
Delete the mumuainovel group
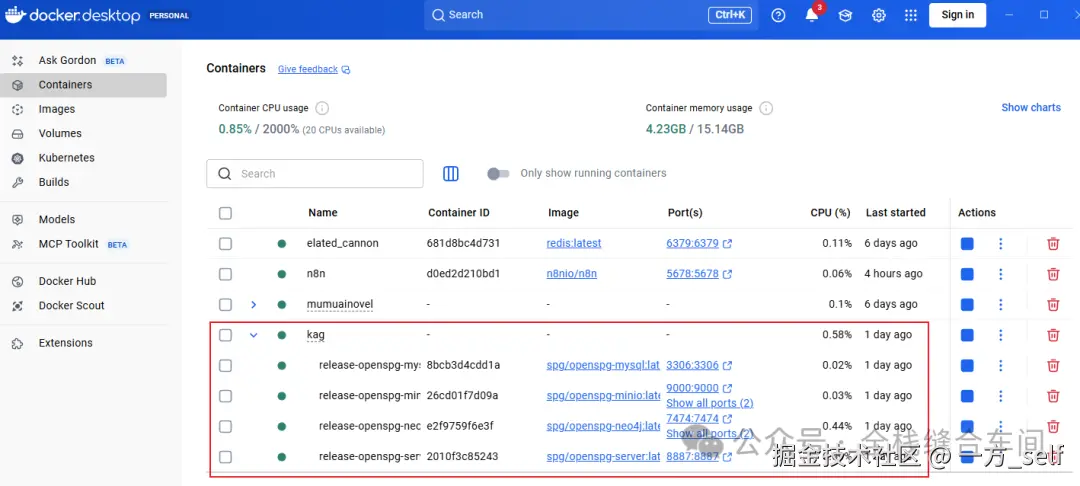coord(1053,304)
